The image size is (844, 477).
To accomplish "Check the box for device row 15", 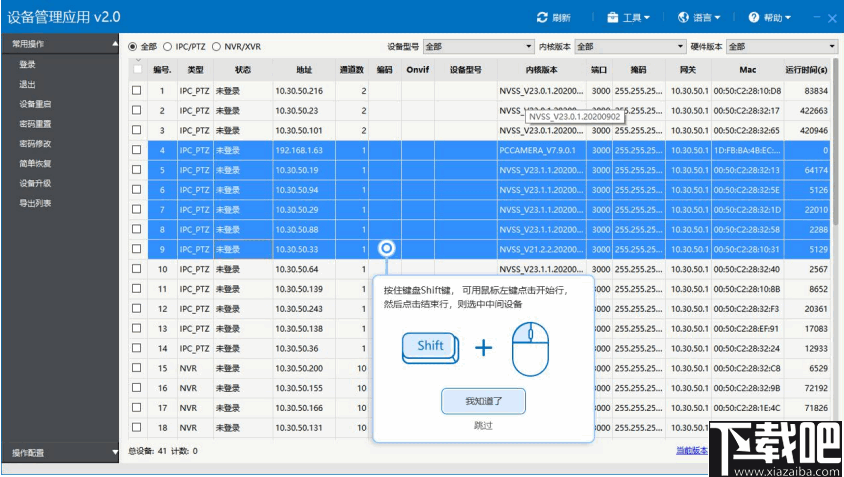I will pyautogui.click(x=137, y=368).
